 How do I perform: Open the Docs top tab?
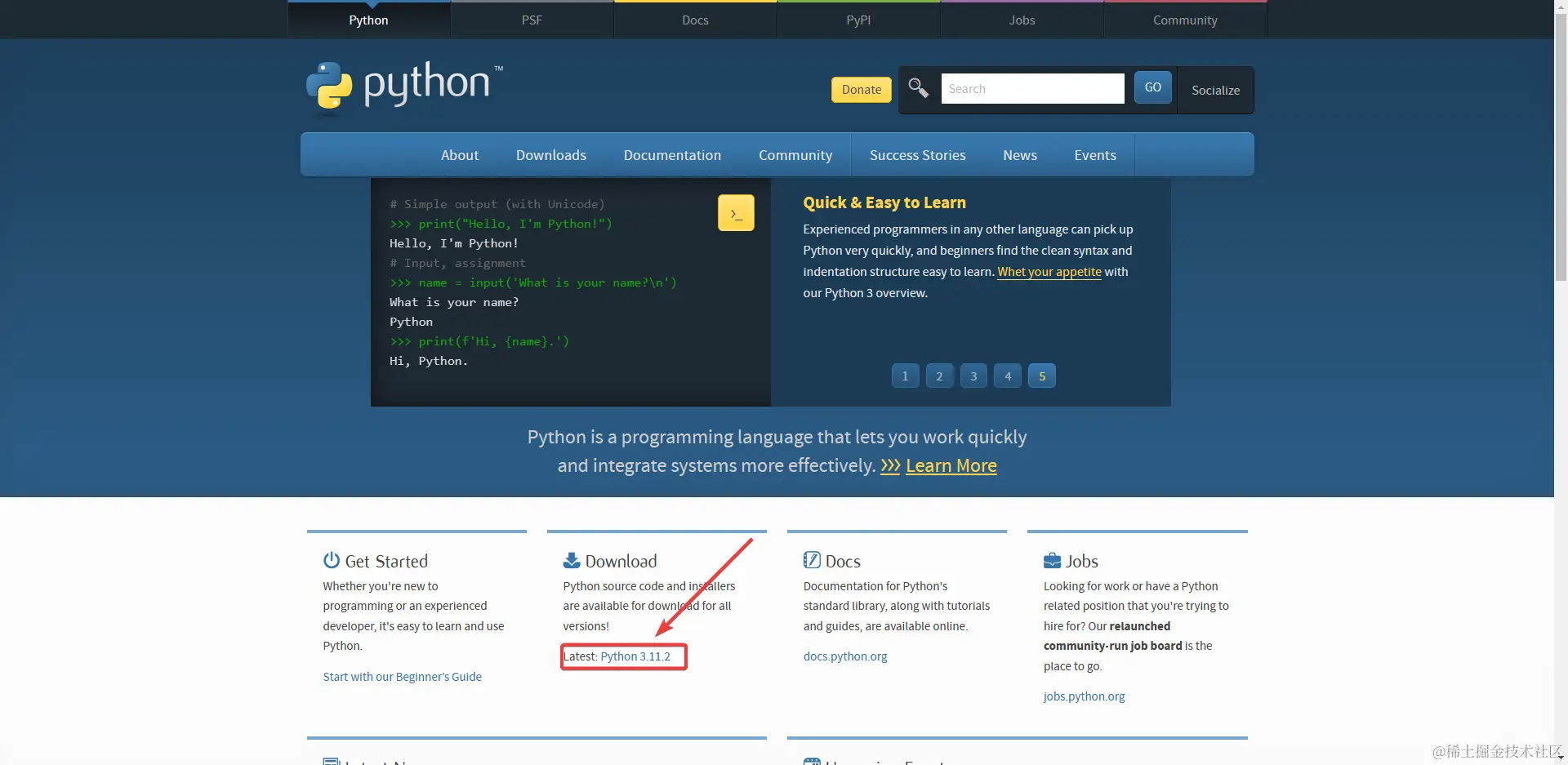(x=695, y=20)
